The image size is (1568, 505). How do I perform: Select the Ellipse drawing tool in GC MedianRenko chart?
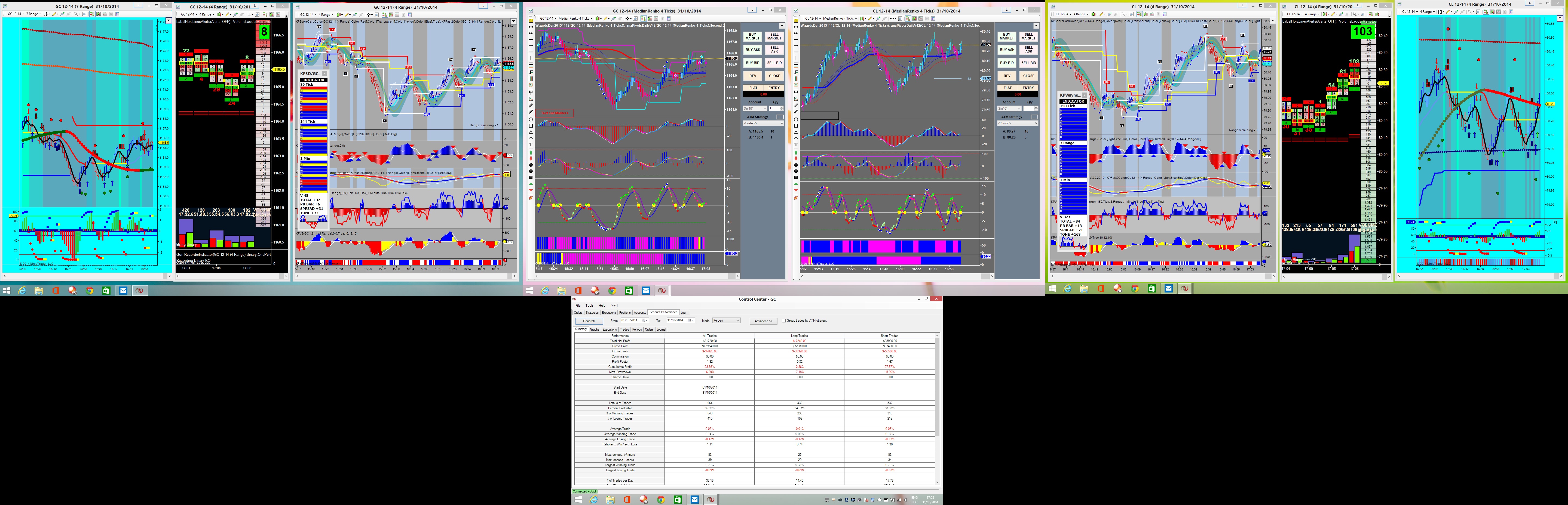tap(531, 119)
